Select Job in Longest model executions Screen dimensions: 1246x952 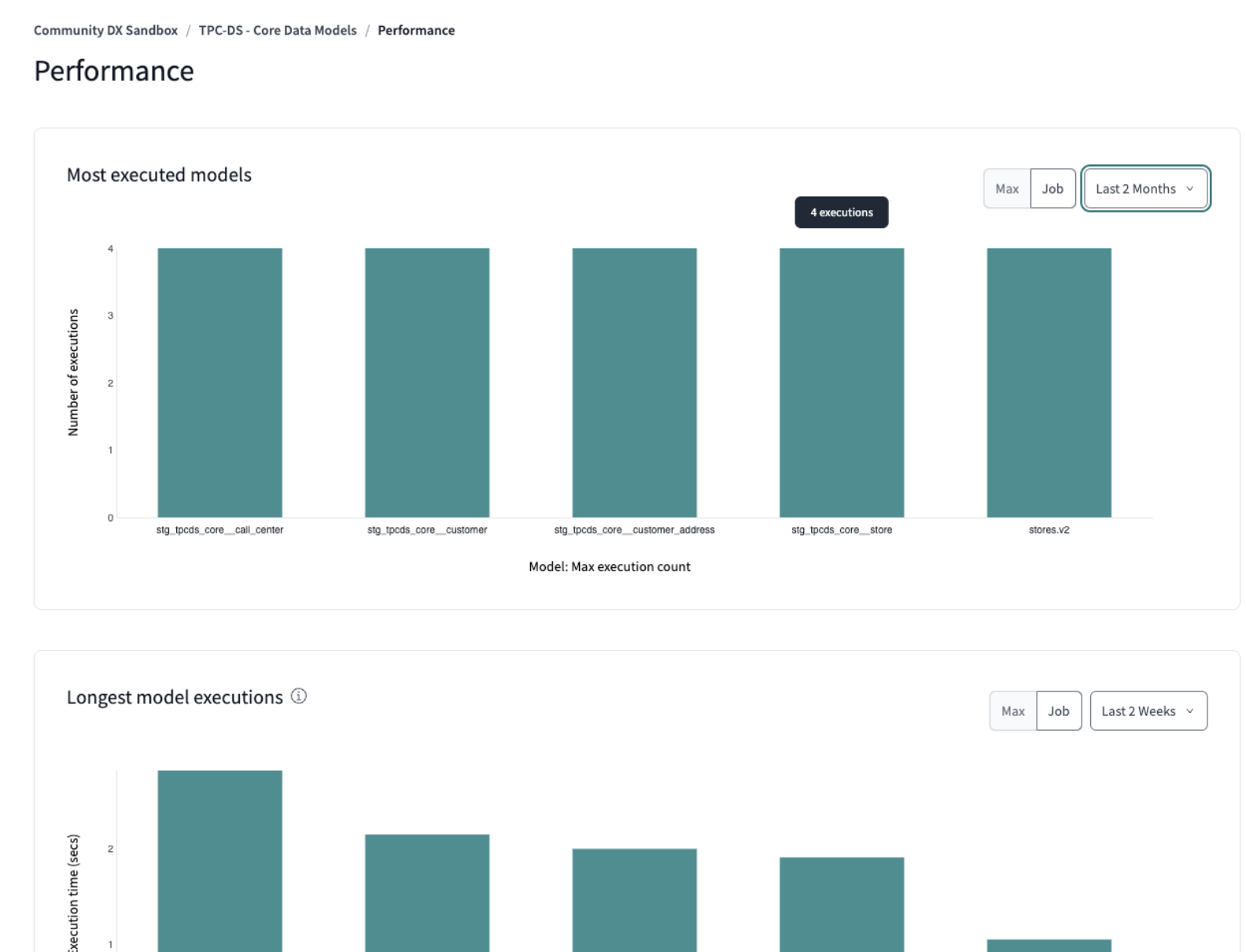tap(1058, 711)
